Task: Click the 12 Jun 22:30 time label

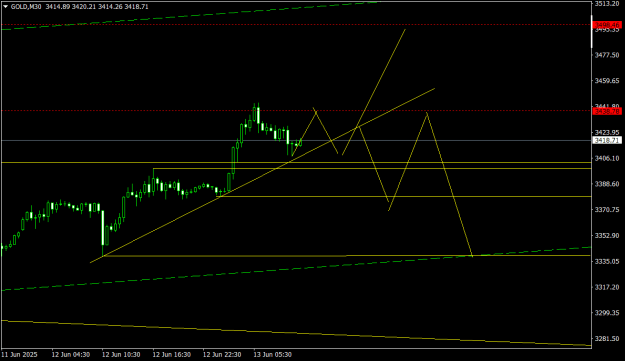Action: coord(222,355)
